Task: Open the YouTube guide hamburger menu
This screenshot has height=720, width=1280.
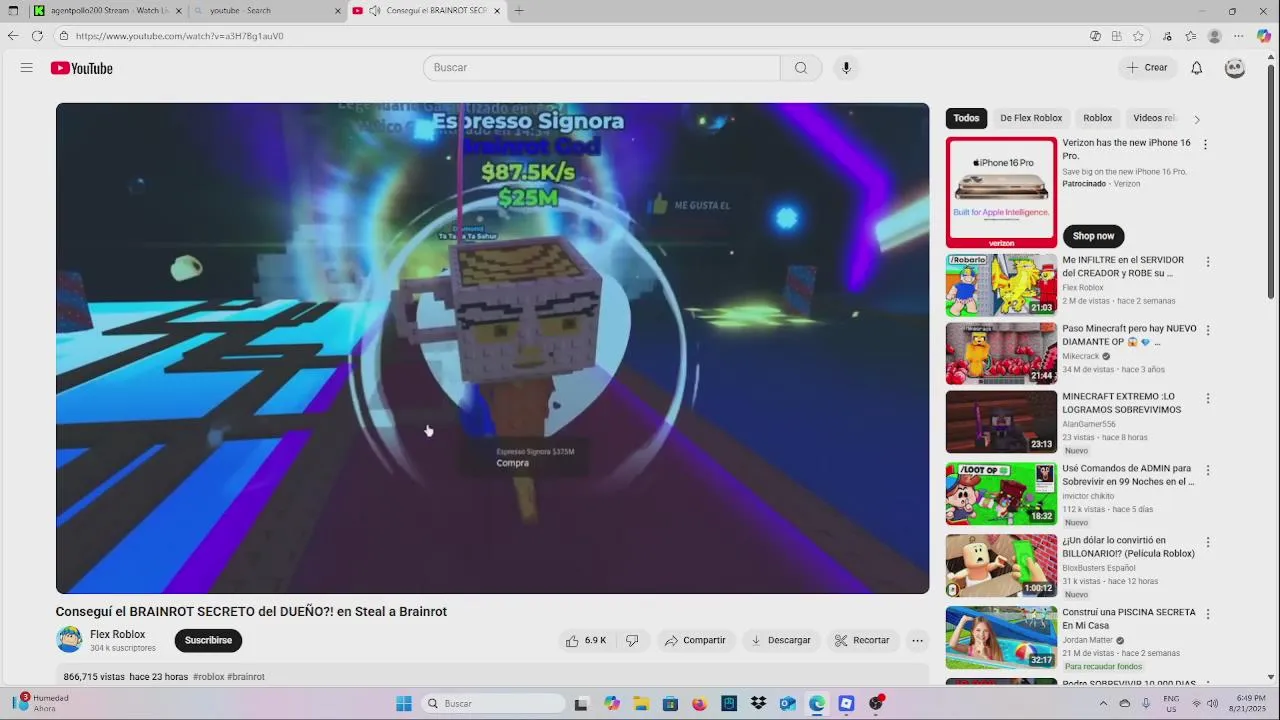Action: click(27, 68)
